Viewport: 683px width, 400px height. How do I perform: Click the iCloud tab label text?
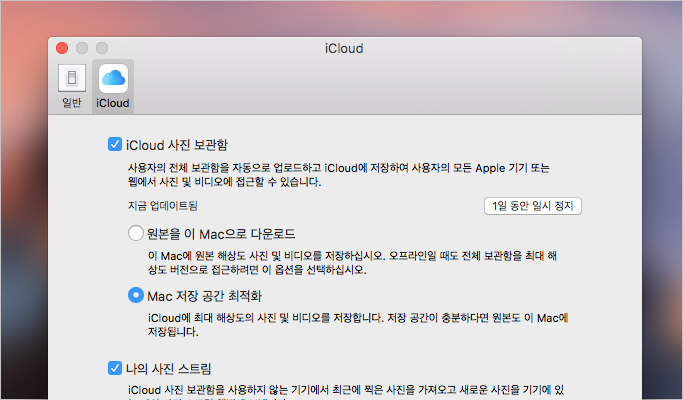113,103
